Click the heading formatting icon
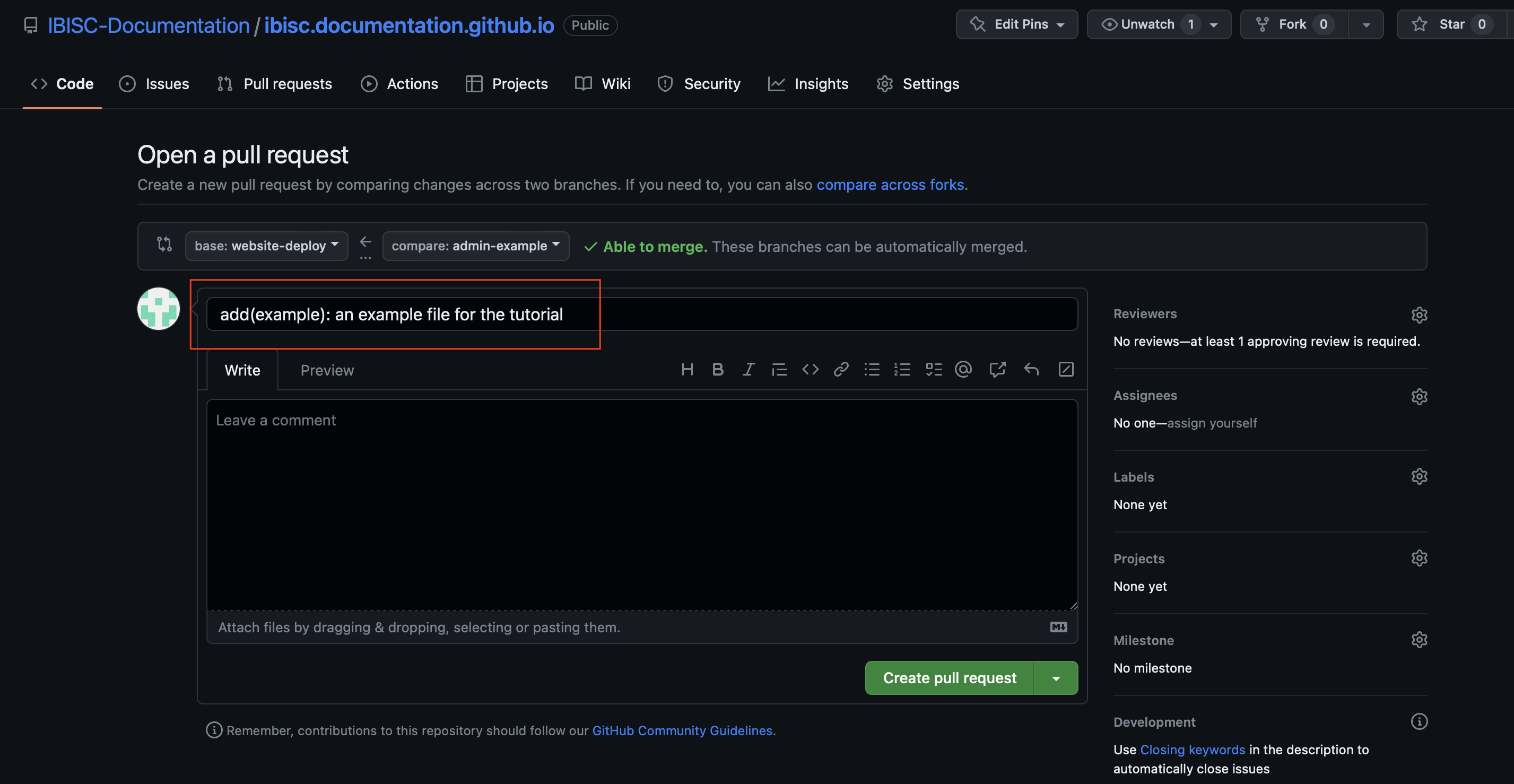This screenshot has height=784, width=1514. coord(686,369)
